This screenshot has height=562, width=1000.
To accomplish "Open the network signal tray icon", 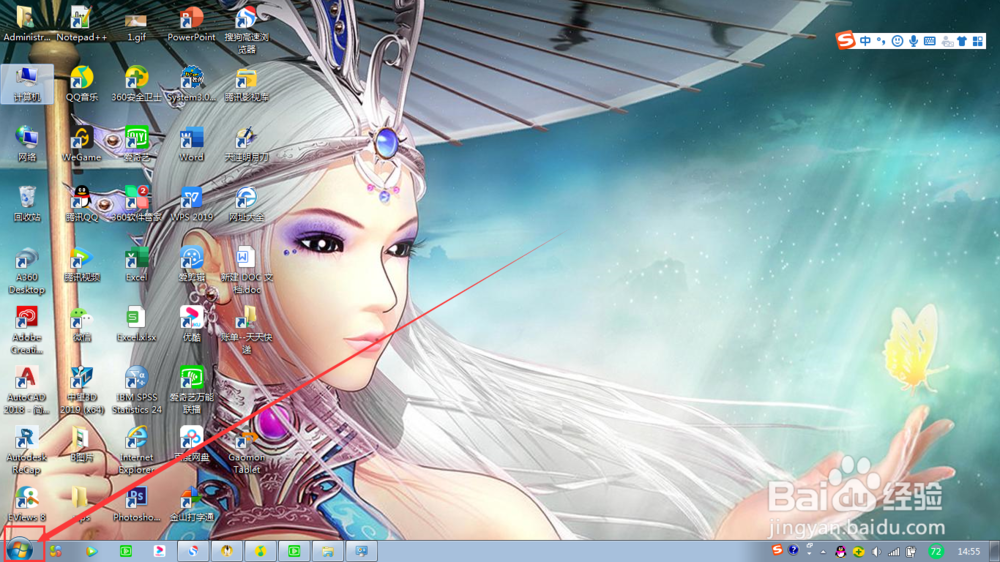I will pos(893,552).
